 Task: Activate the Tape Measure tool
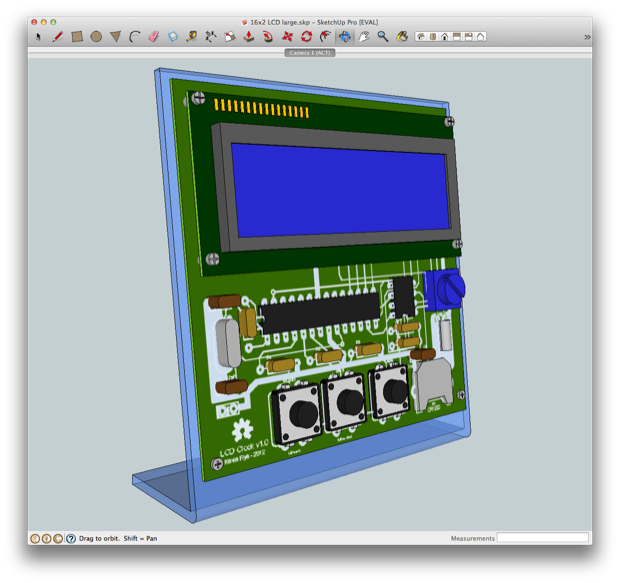click(192, 37)
